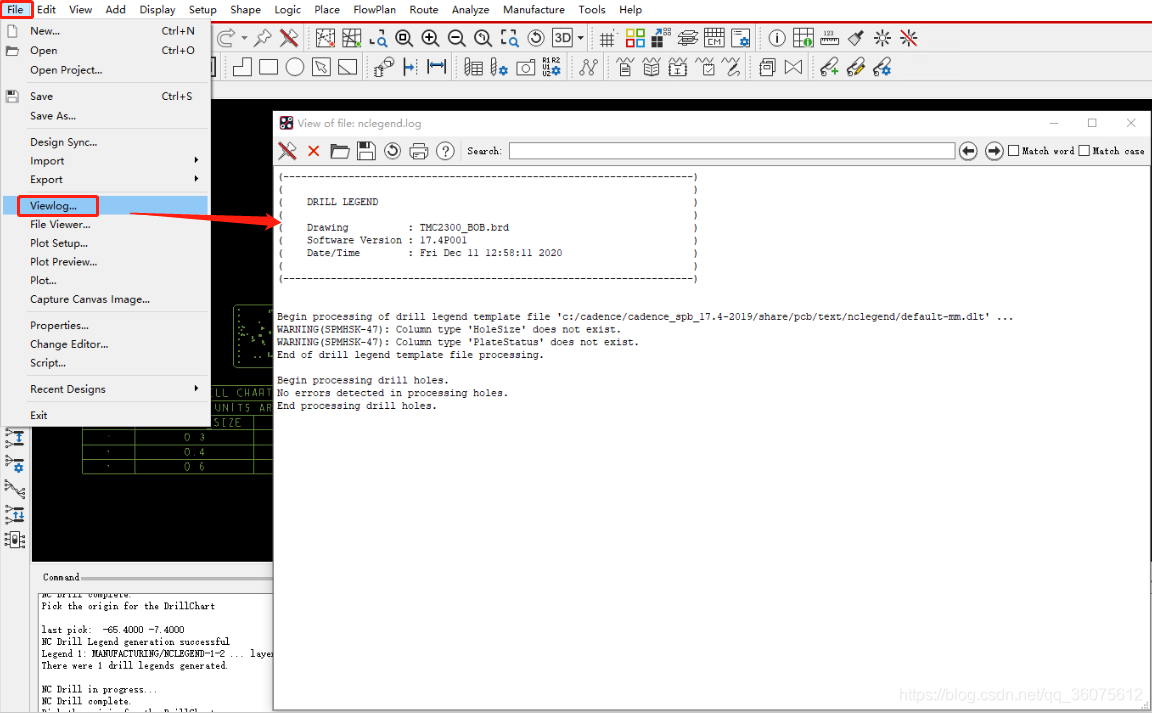Image resolution: width=1152 pixels, height=713 pixels.
Task: Open the redo dropdown arrow
Action: [244, 38]
